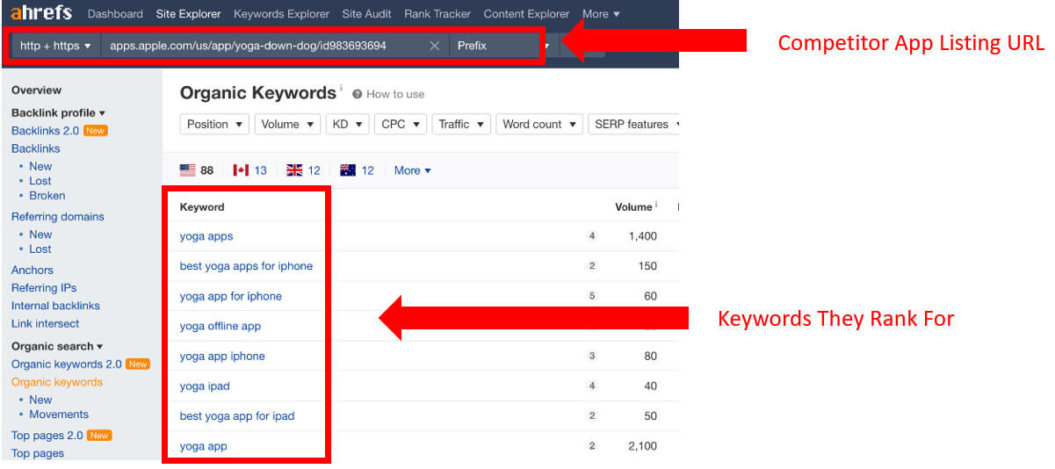The width and height of the screenshot is (1055, 469).
Task: Open the Backlinks sidebar link
Action: (36, 149)
